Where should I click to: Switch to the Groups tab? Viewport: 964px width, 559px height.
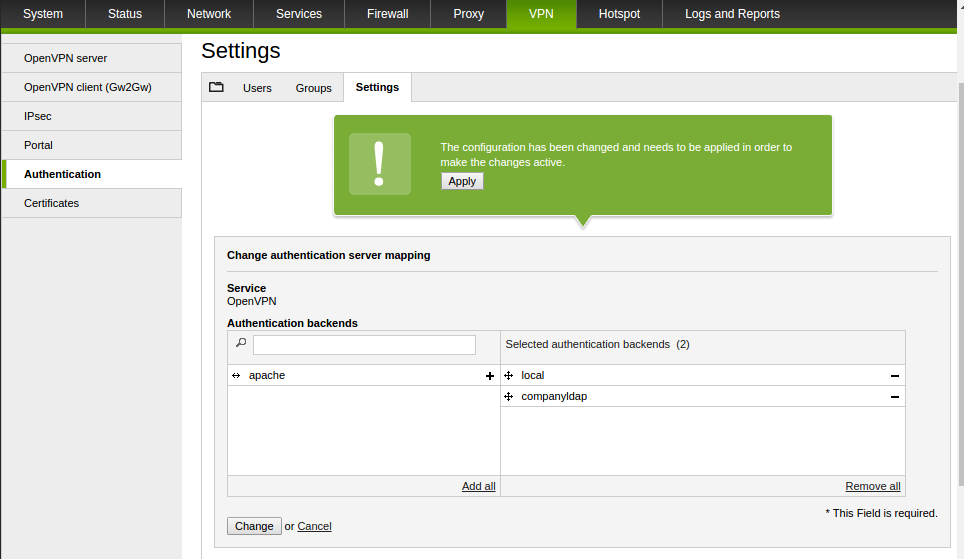pos(314,88)
